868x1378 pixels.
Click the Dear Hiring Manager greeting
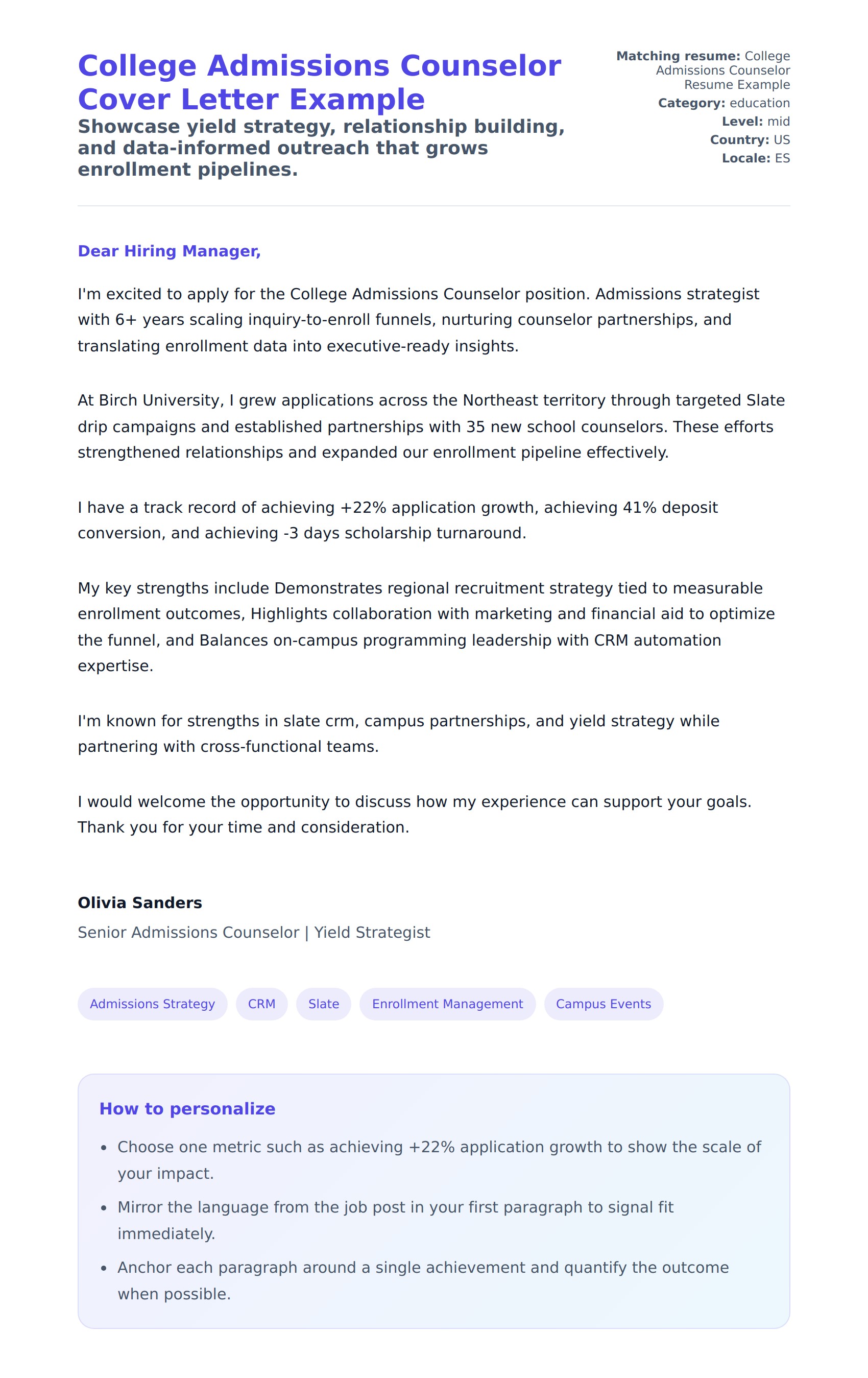click(x=170, y=251)
